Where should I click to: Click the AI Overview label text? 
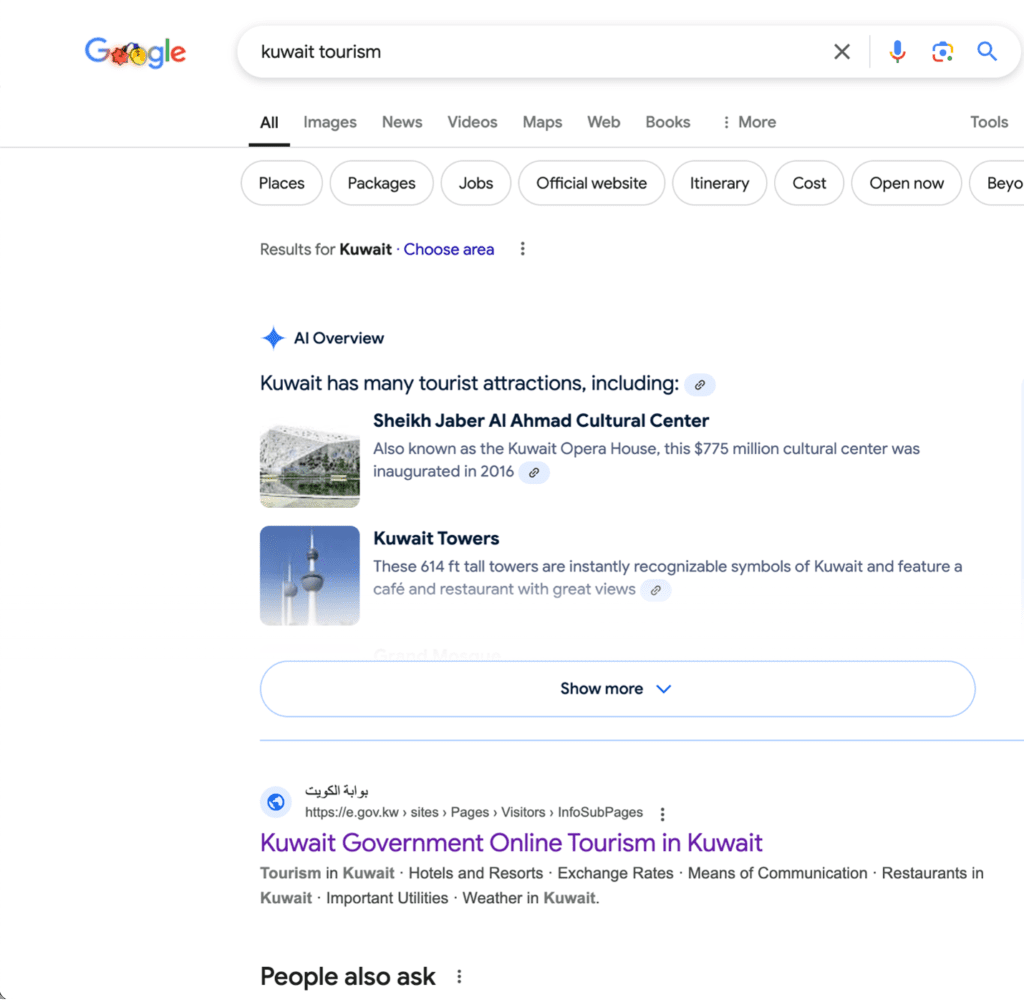pos(338,338)
